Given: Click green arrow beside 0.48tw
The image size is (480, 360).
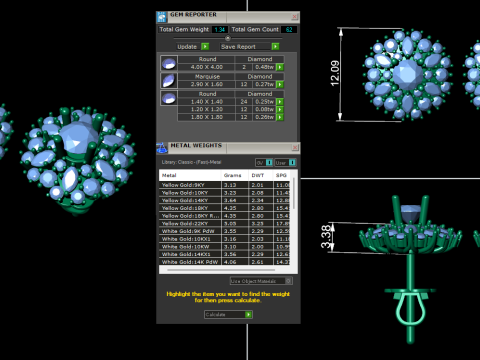Looking at the screenshot, I should tap(280, 67).
